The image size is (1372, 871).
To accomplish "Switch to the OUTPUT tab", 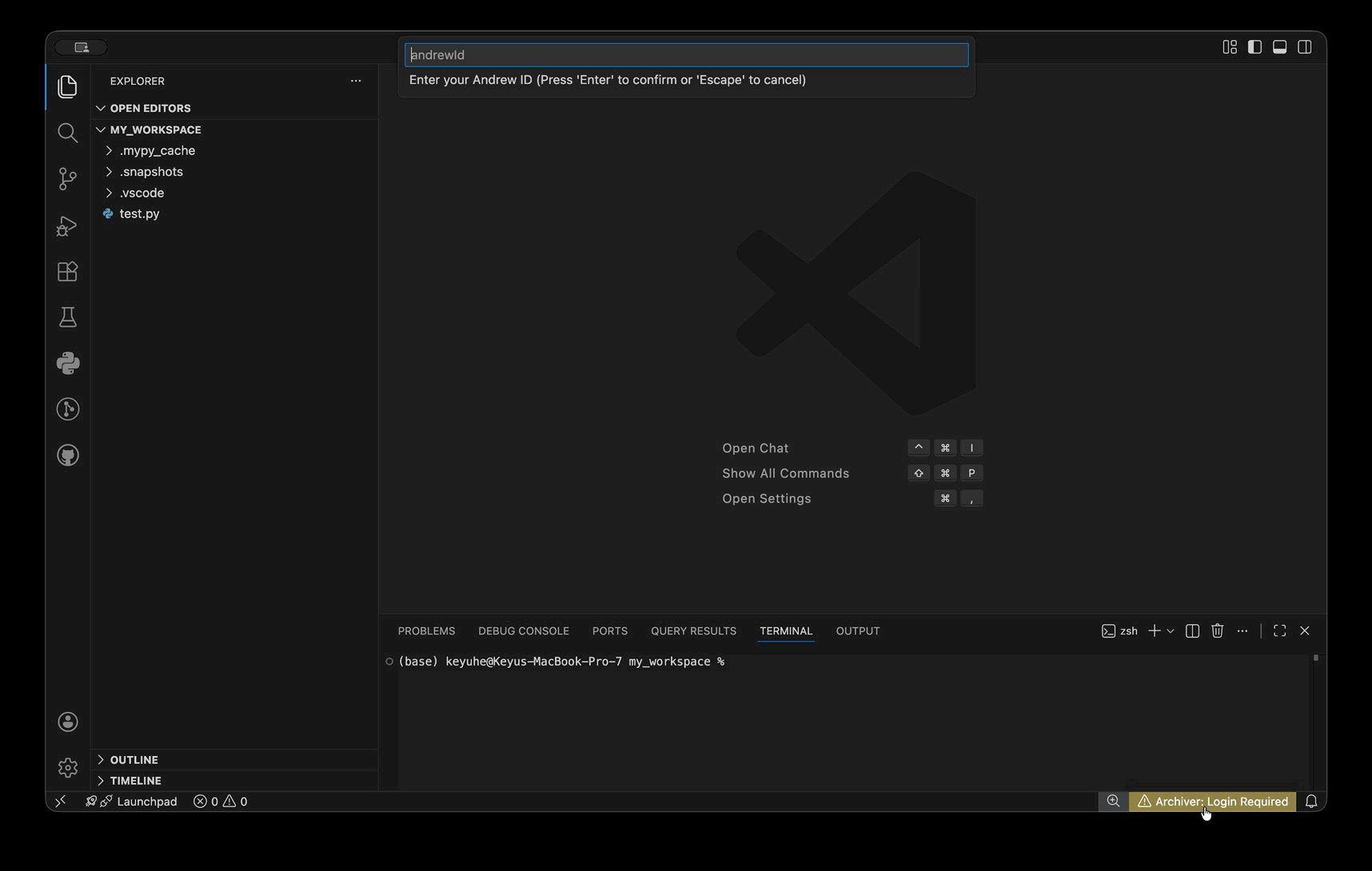I will pyautogui.click(x=857, y=631).
